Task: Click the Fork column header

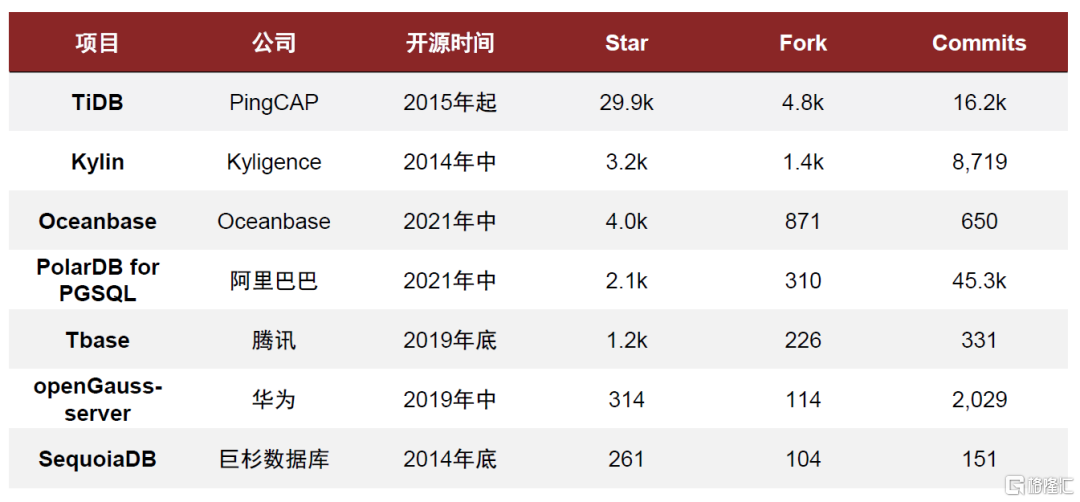Action: pos(802,43)
